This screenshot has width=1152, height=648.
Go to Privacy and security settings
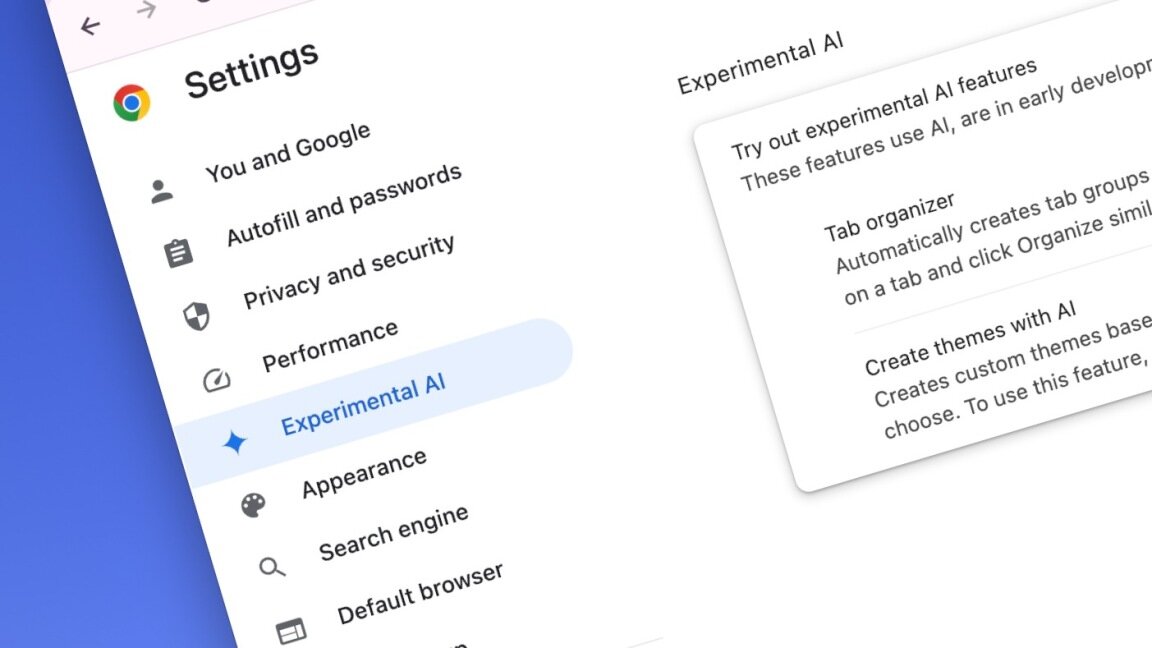coord(349,271)
